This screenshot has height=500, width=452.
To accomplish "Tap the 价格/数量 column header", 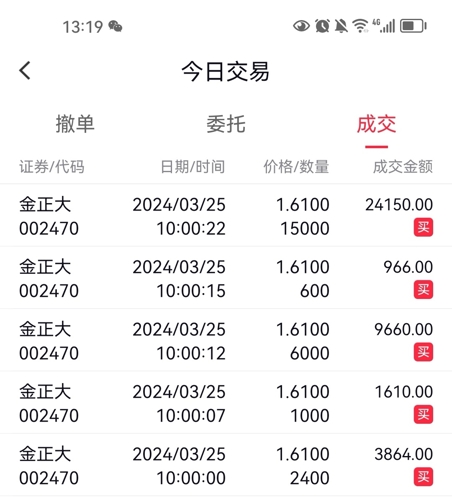I will 296,167.
